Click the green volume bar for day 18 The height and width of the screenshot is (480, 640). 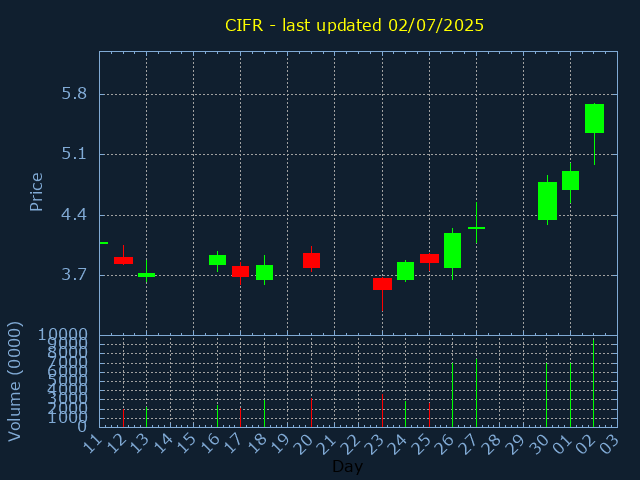tap(264, 413)
